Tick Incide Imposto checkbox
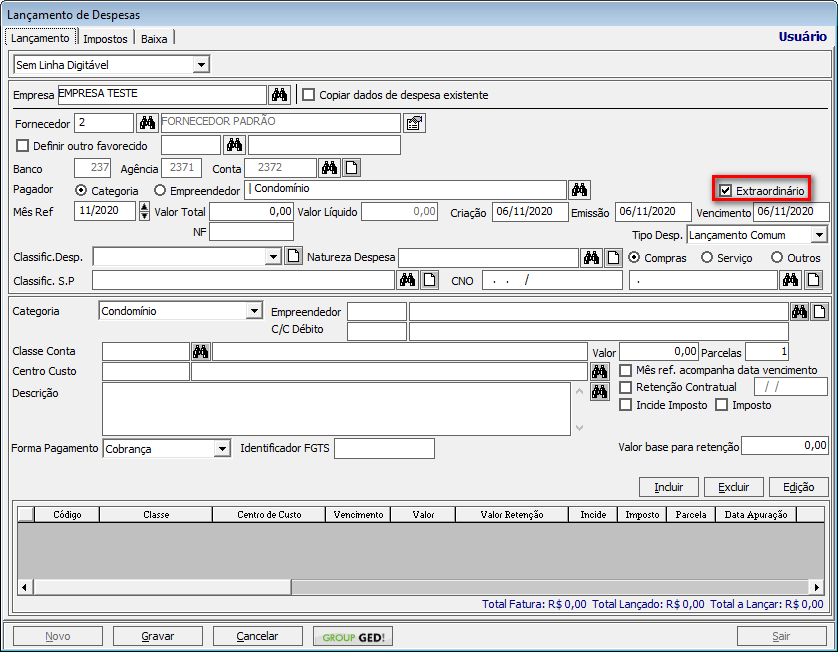The width and height of the screenshot is (838, 652). [x=625, y=405]
